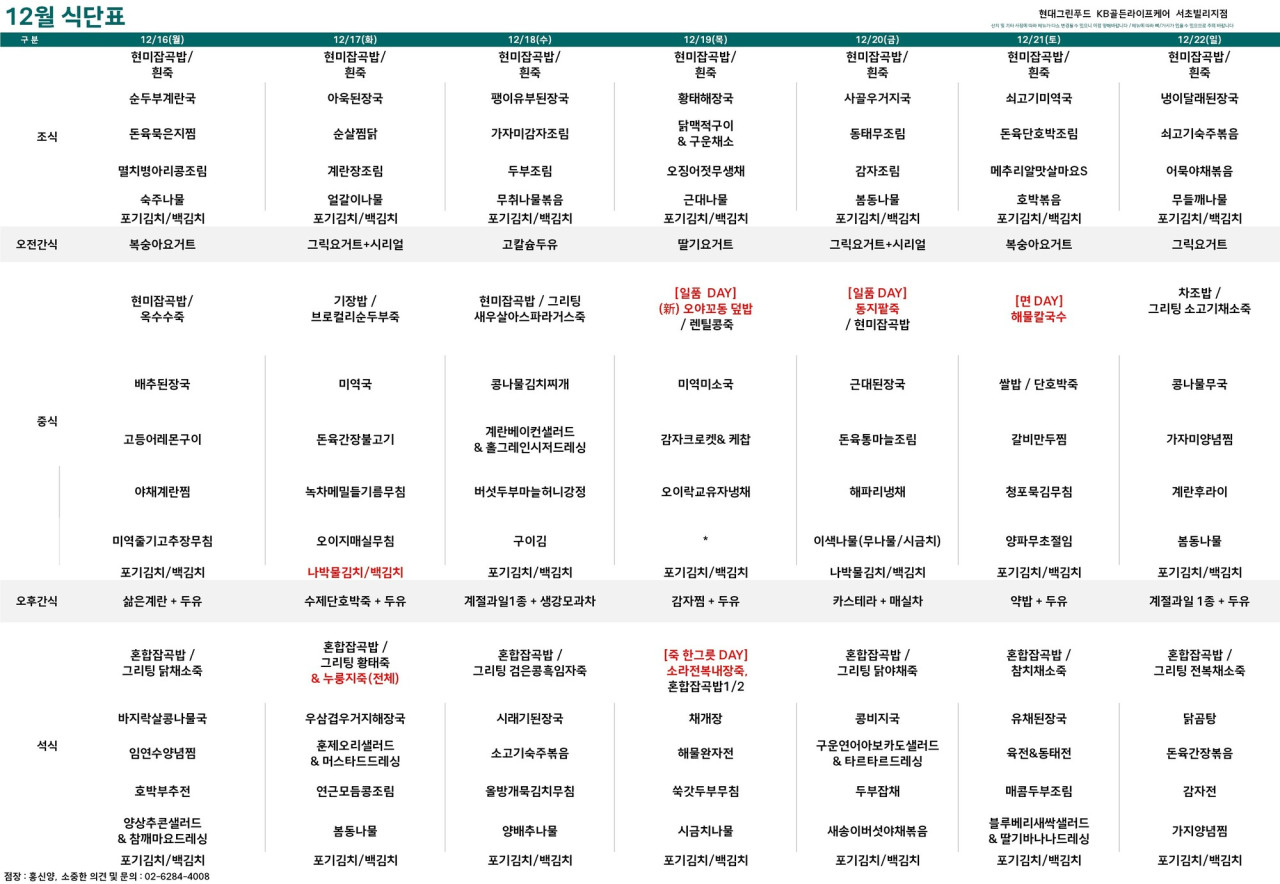Click the 석식 row label
This screenshot has height=884, width=1280.
pos(47,746)
